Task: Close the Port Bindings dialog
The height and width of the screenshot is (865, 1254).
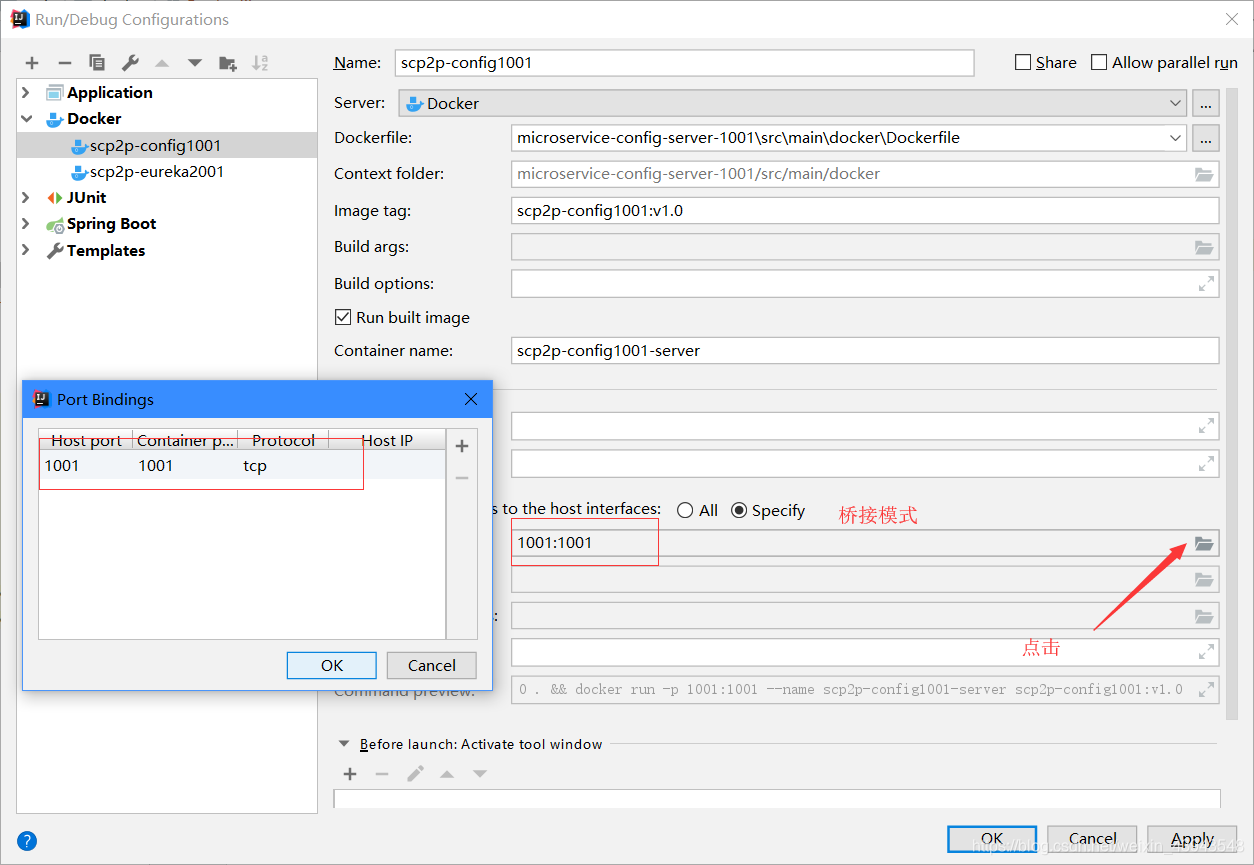Action: [471, 399]
